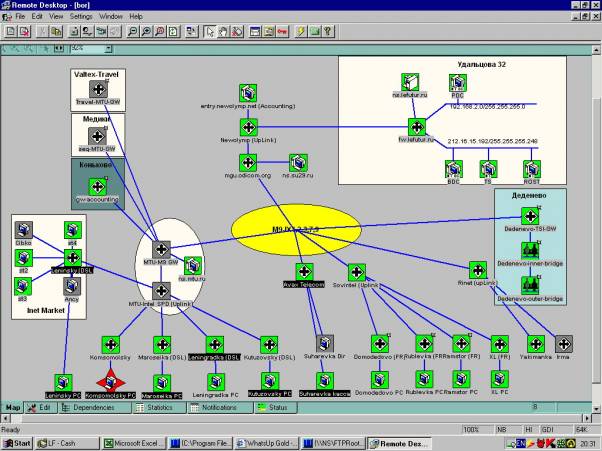Click the EN language tray indicator
Image resolution: width=602 pixels, height=451 pixels.
[x=521, y=443]
